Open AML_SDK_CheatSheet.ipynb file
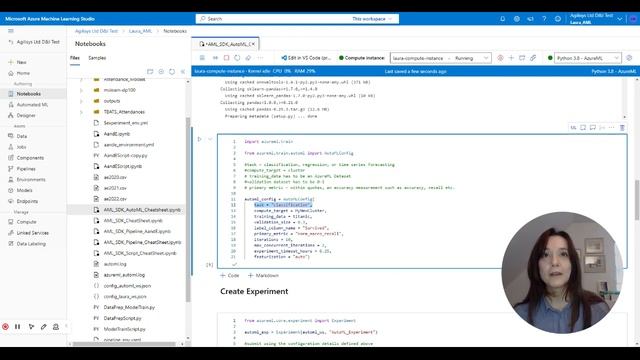Screen dimensions: 640x360 pyautogui.click(x=133, y=220)
